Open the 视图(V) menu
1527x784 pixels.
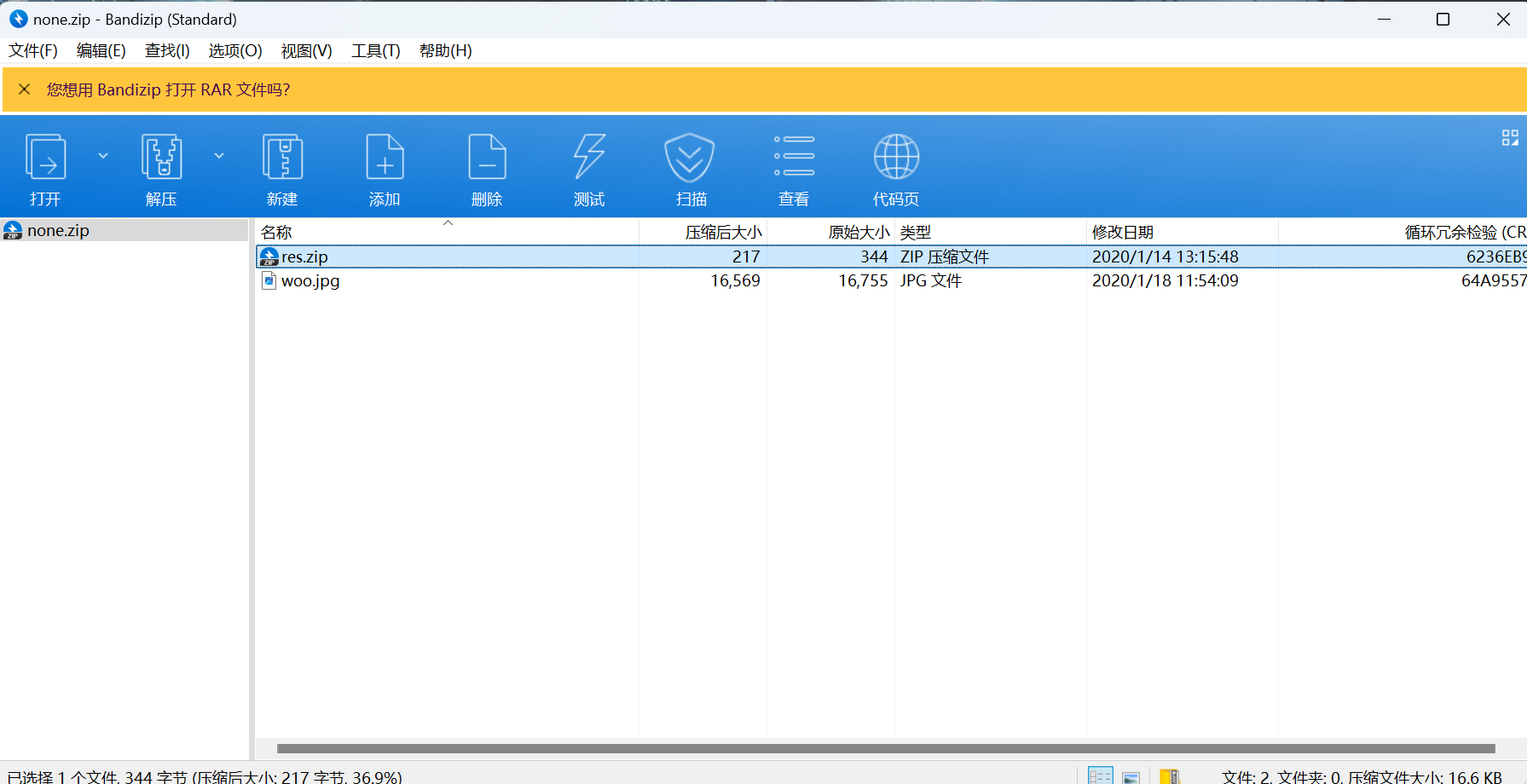307,51
